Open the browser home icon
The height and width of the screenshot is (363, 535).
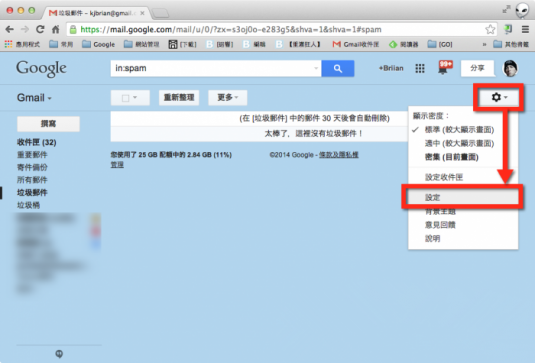click(56, 29)
